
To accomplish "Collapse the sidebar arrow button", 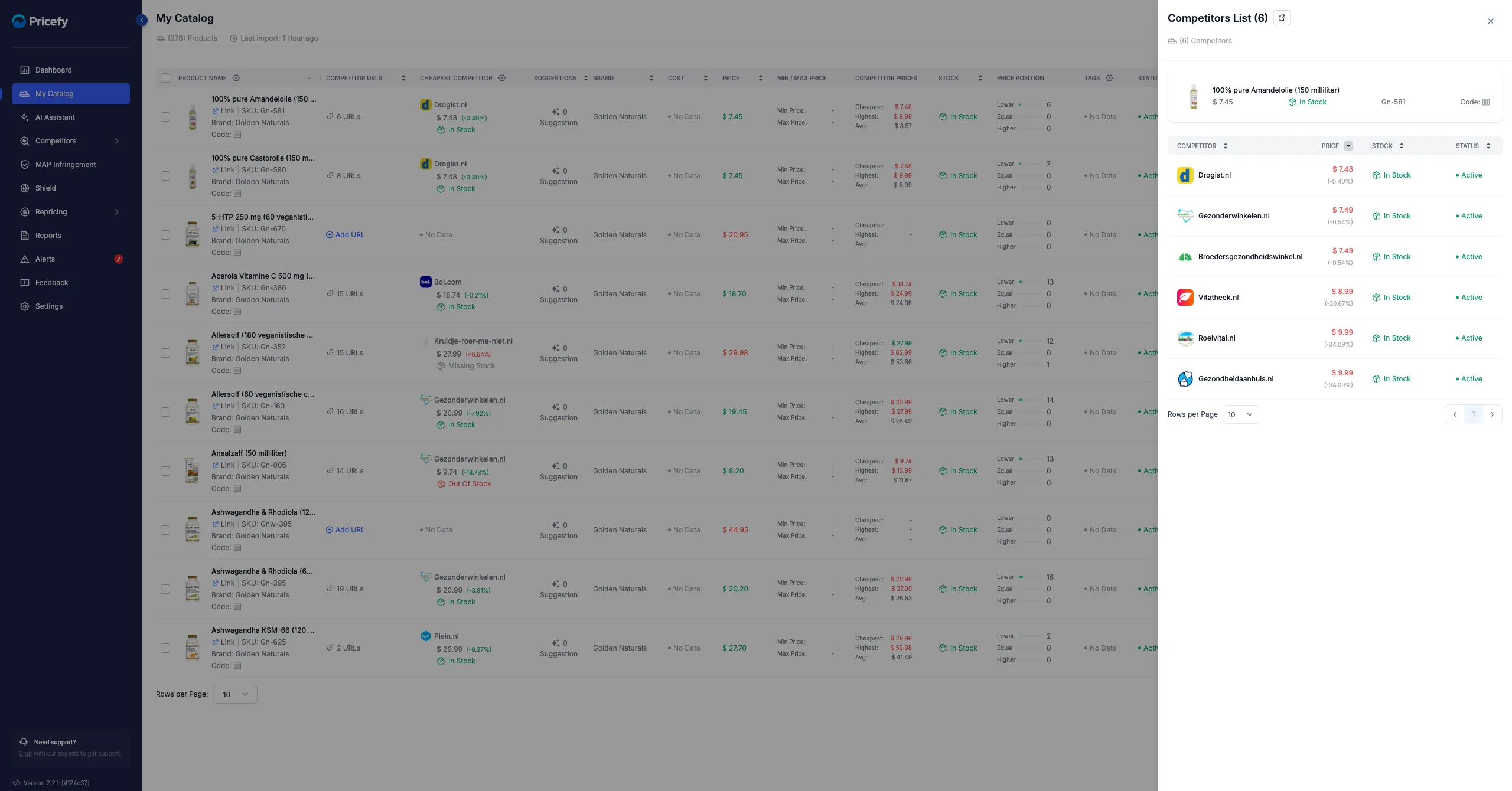I will [142, 20].
